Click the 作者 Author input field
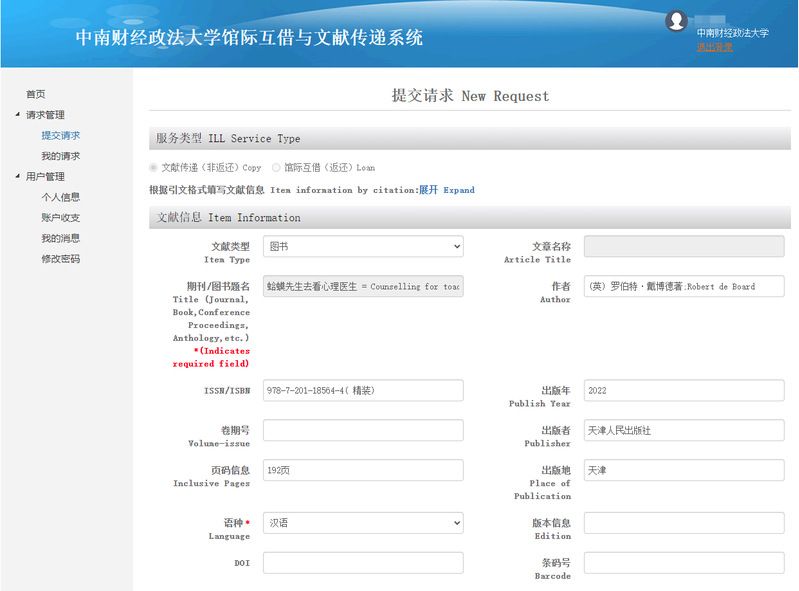 pos(684,286)
